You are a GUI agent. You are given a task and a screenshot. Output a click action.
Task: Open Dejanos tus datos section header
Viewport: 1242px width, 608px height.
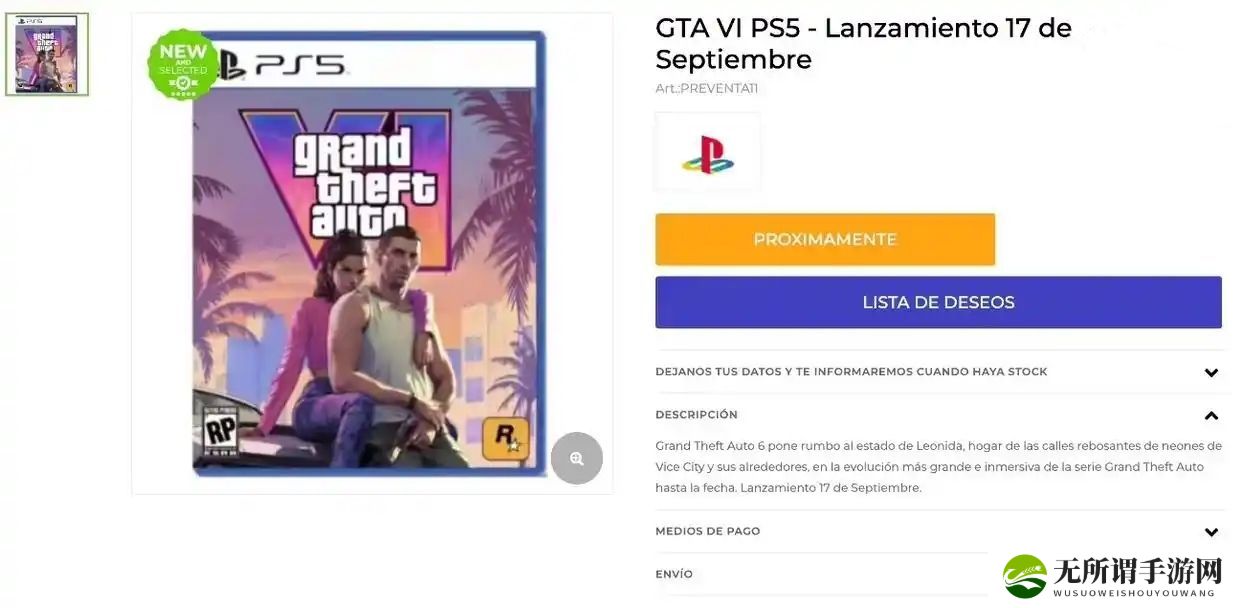pyautogui.click(x=940, y=372)
